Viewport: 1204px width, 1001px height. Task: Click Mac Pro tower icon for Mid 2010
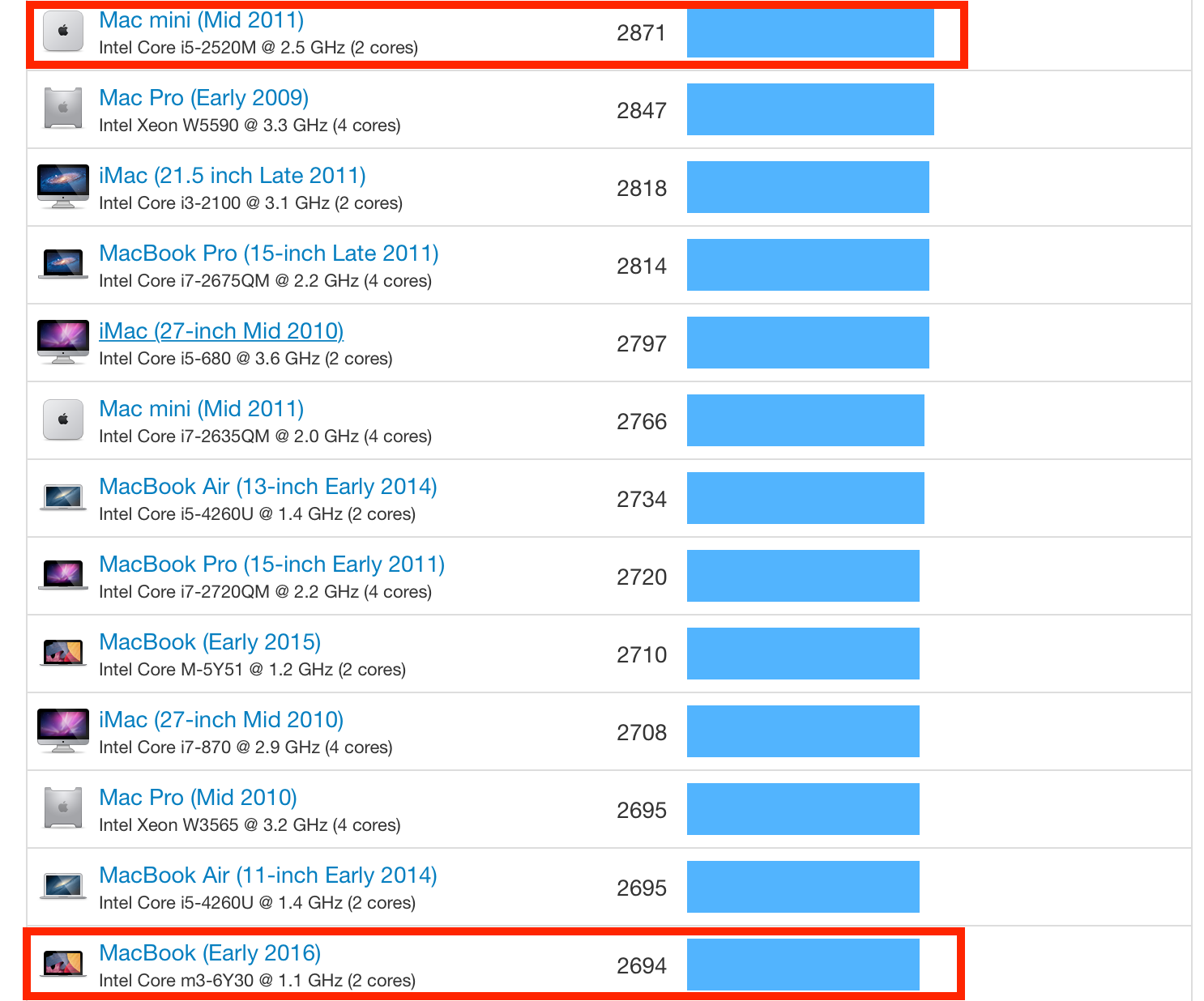pos(63,808)
